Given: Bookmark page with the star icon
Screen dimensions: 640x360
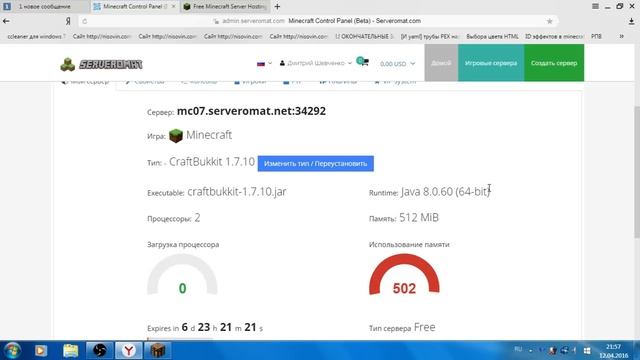Looking at the screenshot, I should coord(549,21).
